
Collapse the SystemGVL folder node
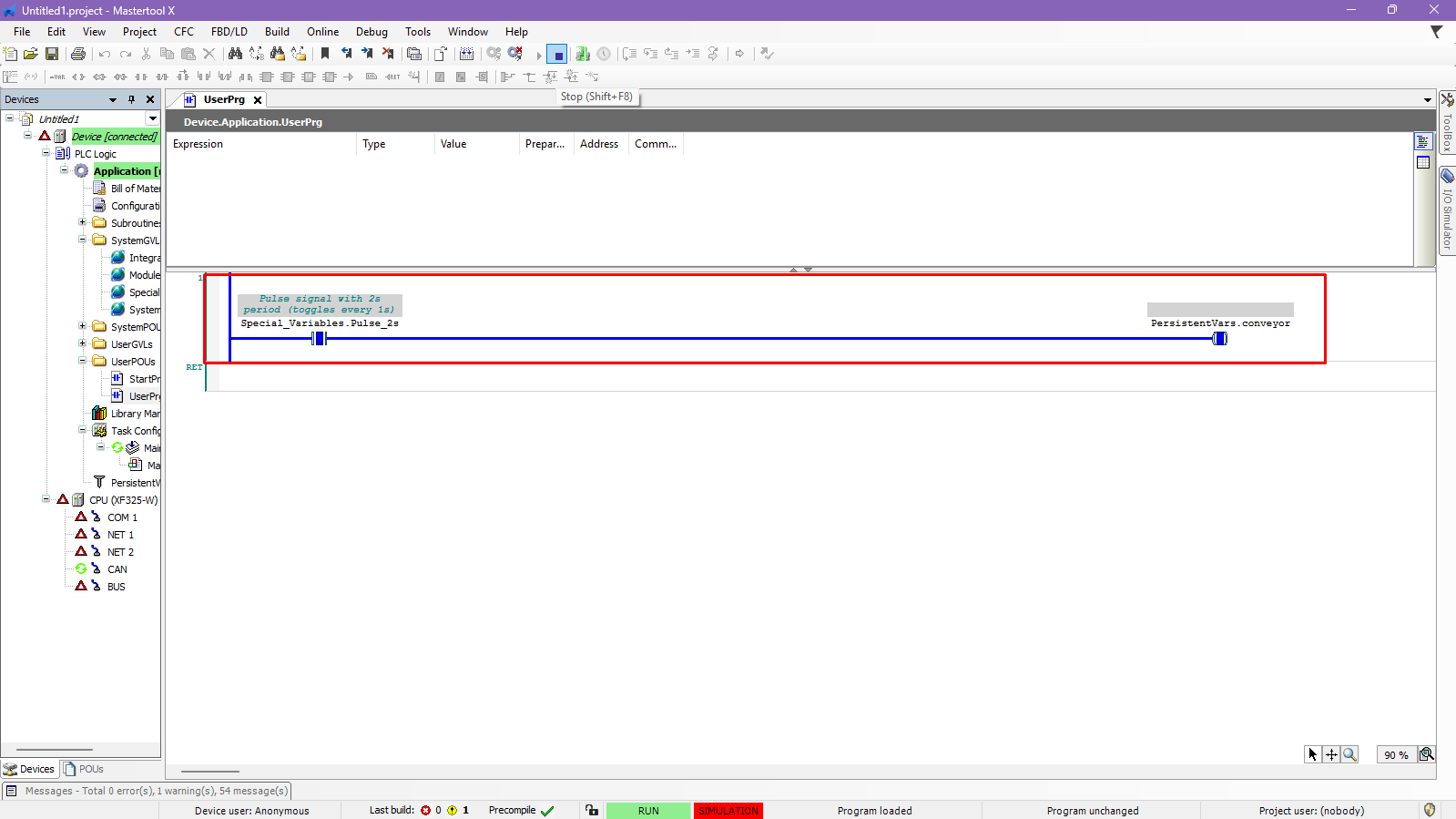coord(82,240)
